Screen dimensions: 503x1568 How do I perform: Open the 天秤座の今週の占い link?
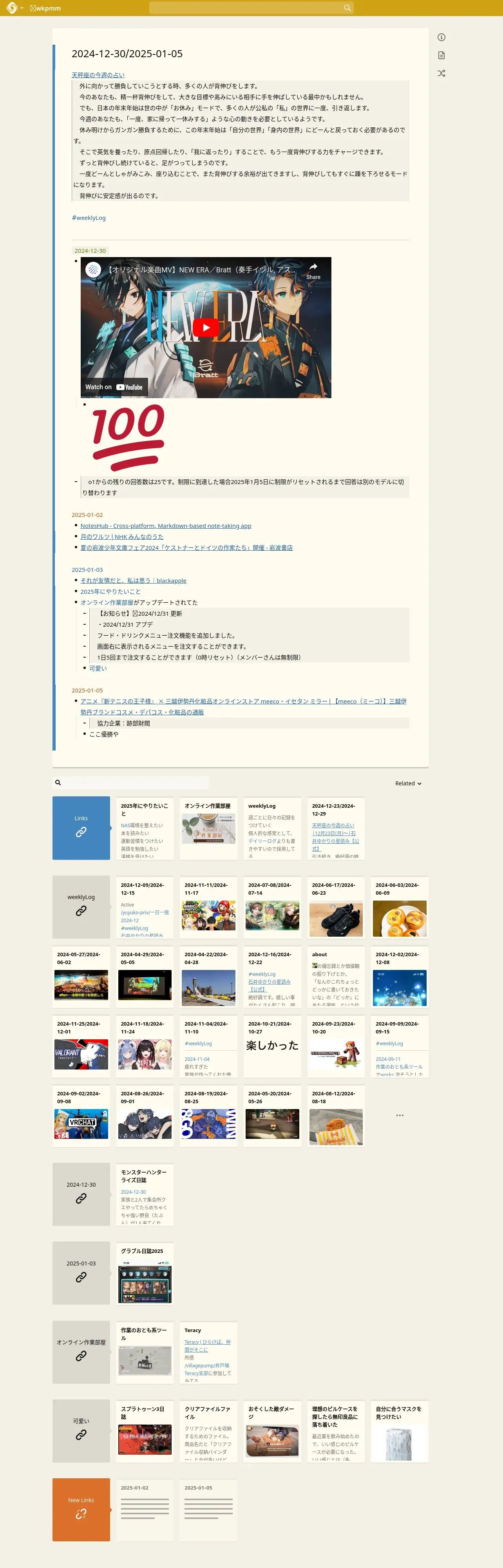point(98,75)
